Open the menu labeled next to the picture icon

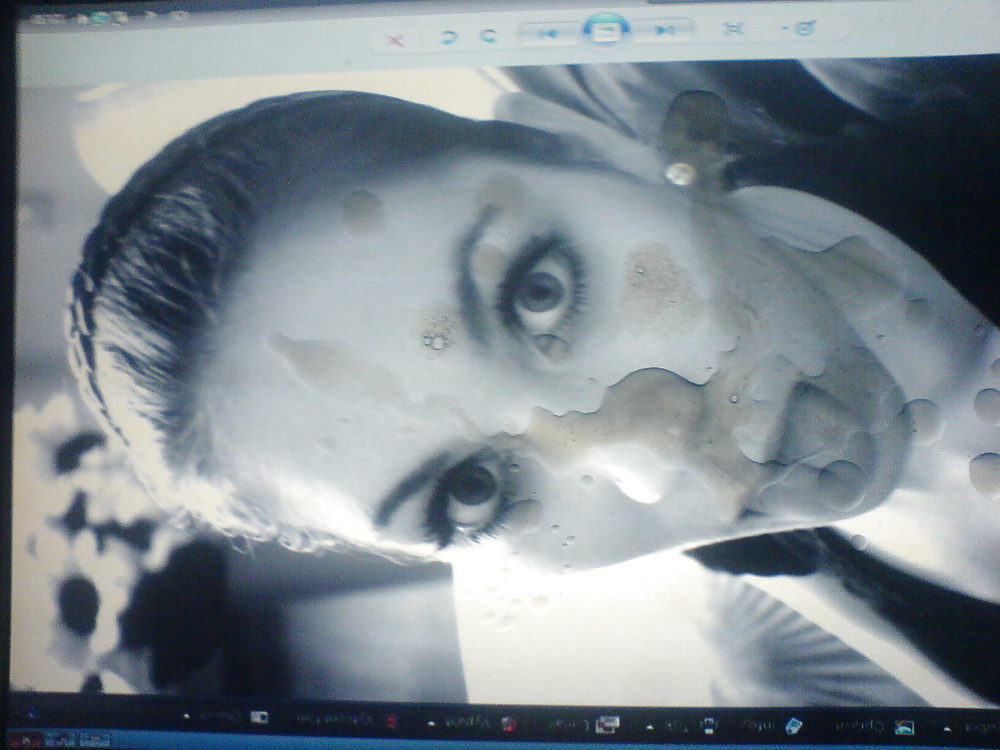[x=858, y=727]
